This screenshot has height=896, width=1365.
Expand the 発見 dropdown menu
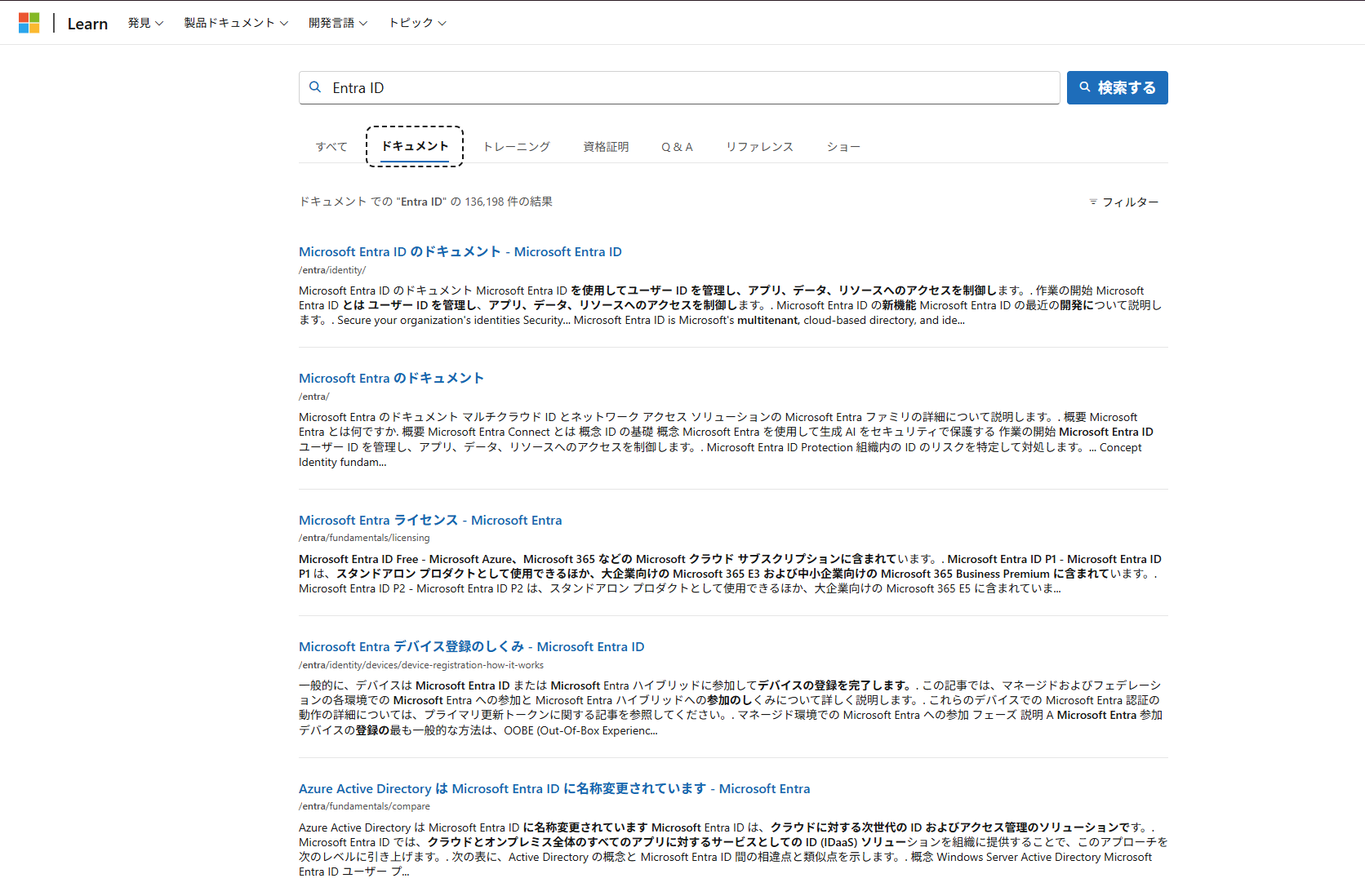(145, 23)
